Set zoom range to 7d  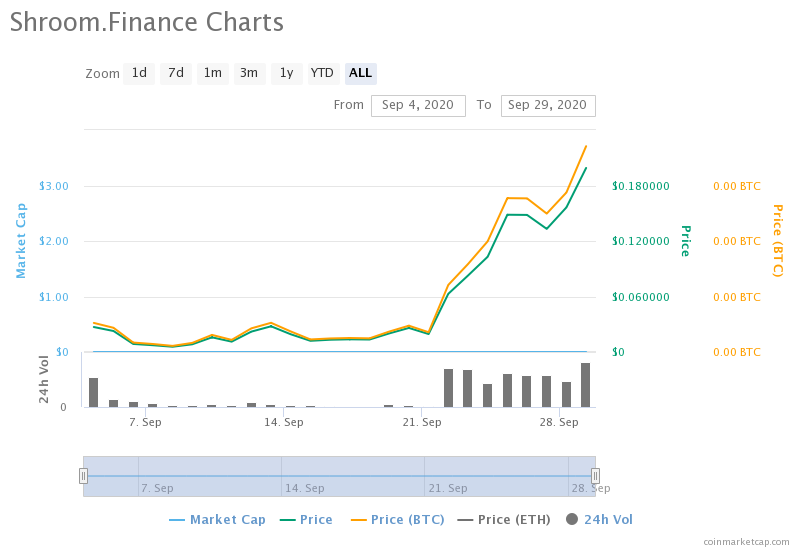point(176,73)
